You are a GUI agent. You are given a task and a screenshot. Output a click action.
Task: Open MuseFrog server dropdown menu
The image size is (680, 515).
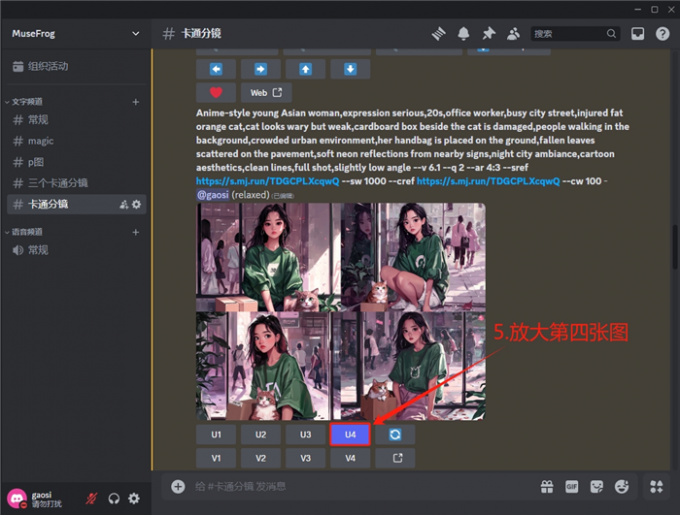coord(136,33)
